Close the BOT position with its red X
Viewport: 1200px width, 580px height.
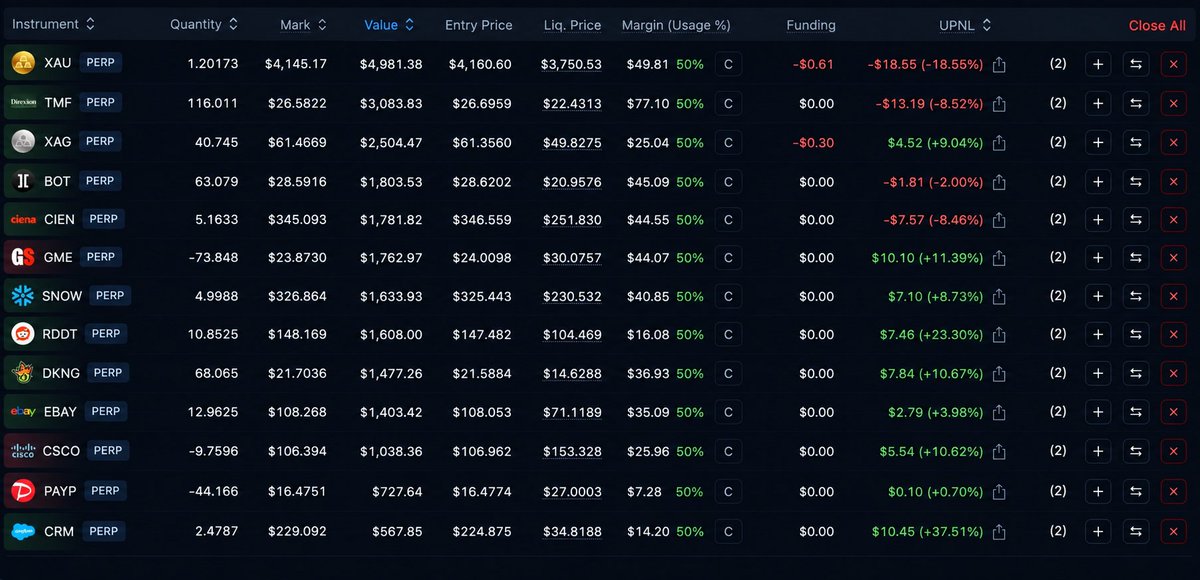1174,182
